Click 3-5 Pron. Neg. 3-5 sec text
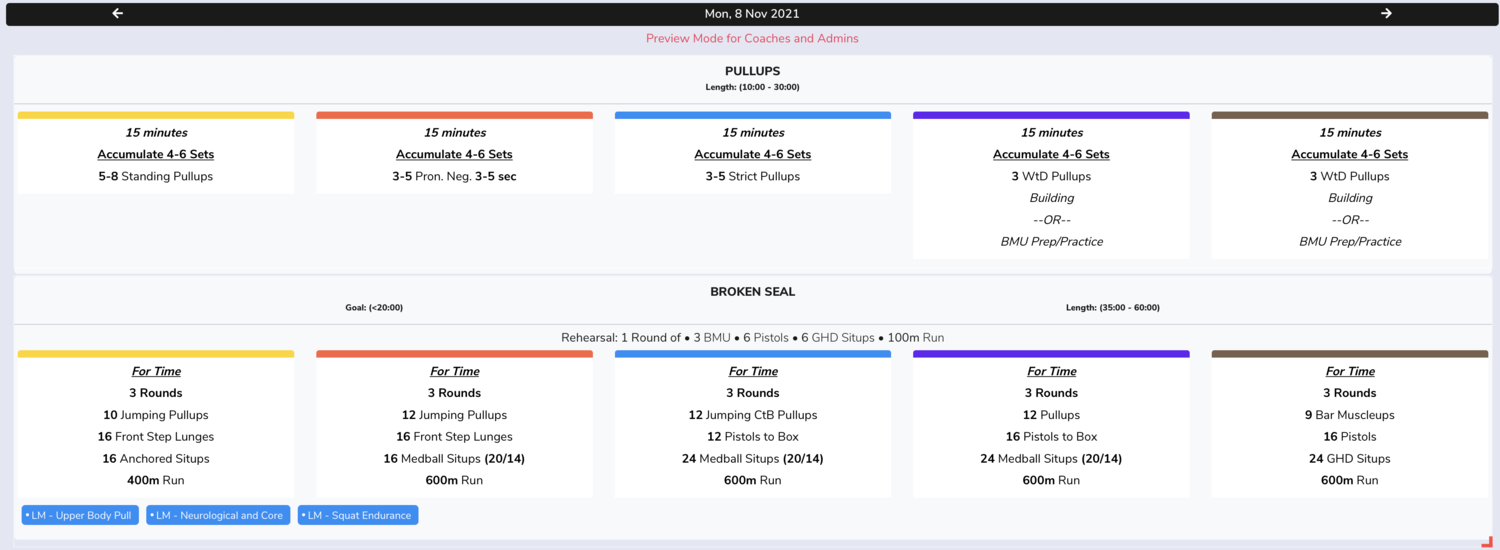1500x550 pixels. click(454, 176)
